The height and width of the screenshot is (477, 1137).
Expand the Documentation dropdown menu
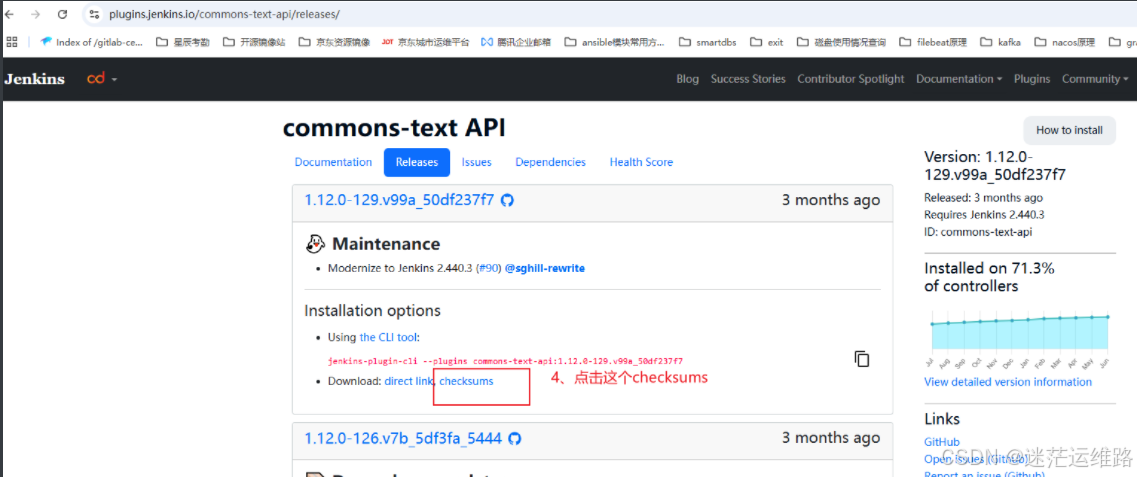pyautogui.click(x=959, y=79)
